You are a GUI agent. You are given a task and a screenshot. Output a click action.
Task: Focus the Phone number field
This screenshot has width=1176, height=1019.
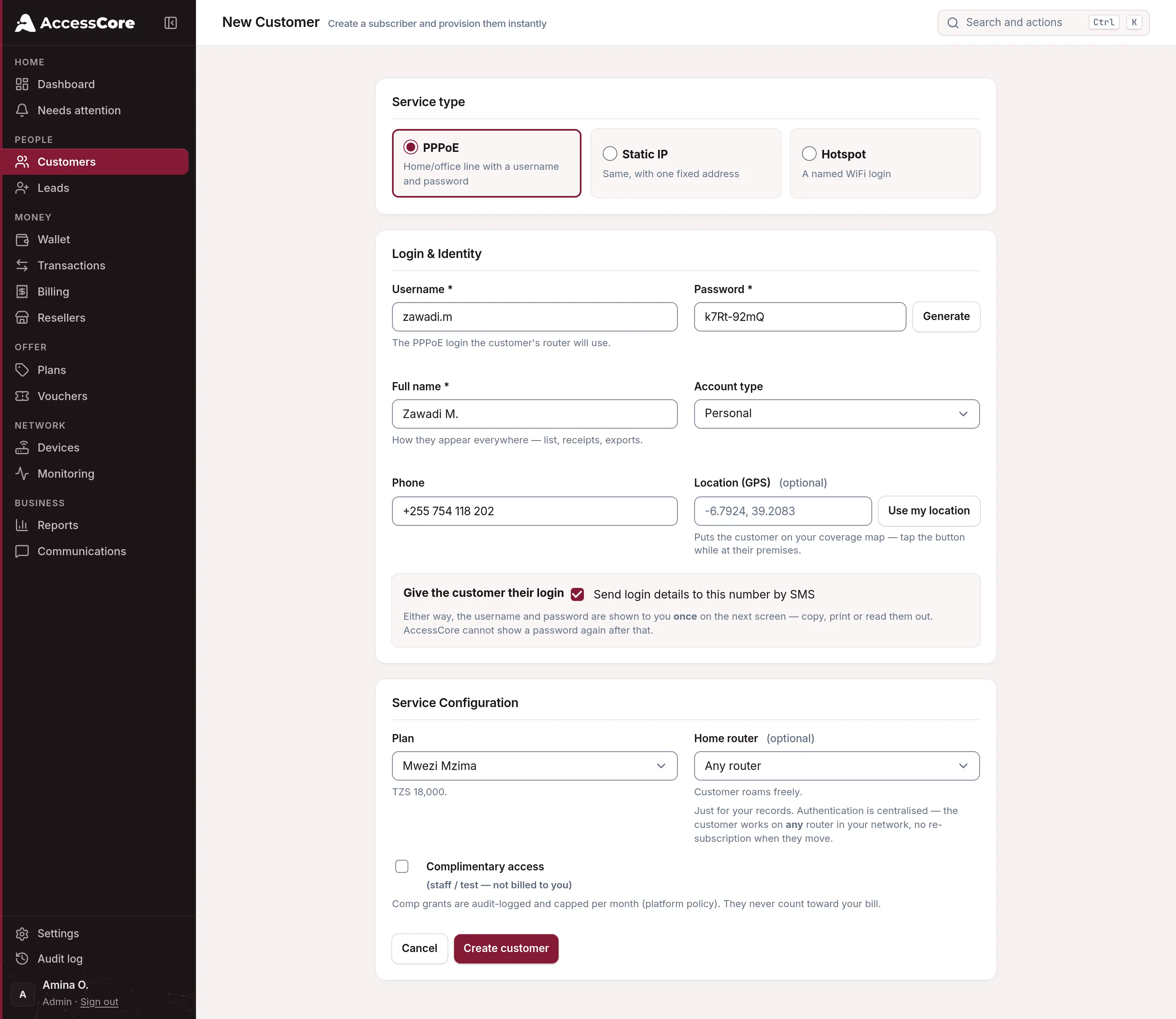(x=535, y=511)
